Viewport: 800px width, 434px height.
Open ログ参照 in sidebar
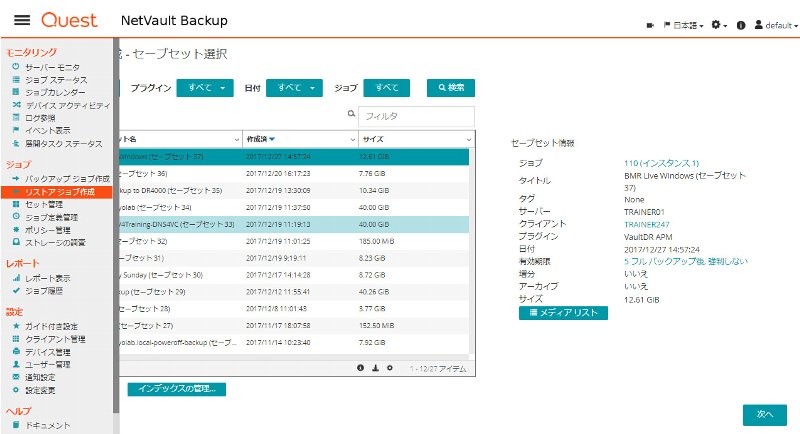[x=40, y=118]
